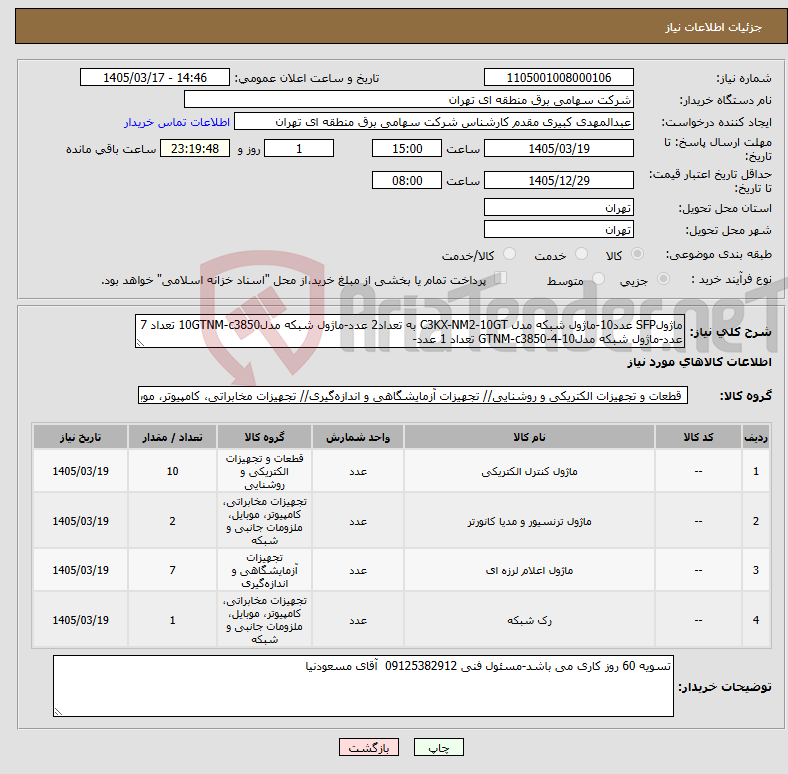This screenshot has height=774, width=788.
Task: Select the کالا/خدمت radio button
Action: (x=510, y=254)
